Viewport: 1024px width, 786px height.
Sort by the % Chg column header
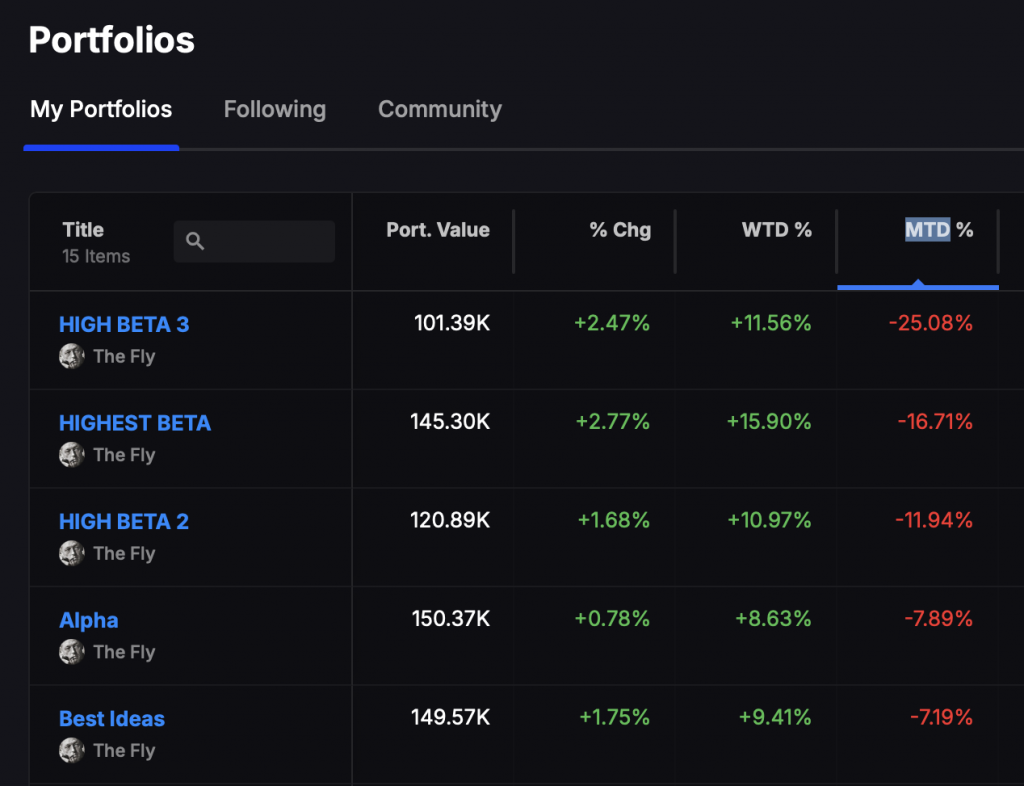point(620,230)
